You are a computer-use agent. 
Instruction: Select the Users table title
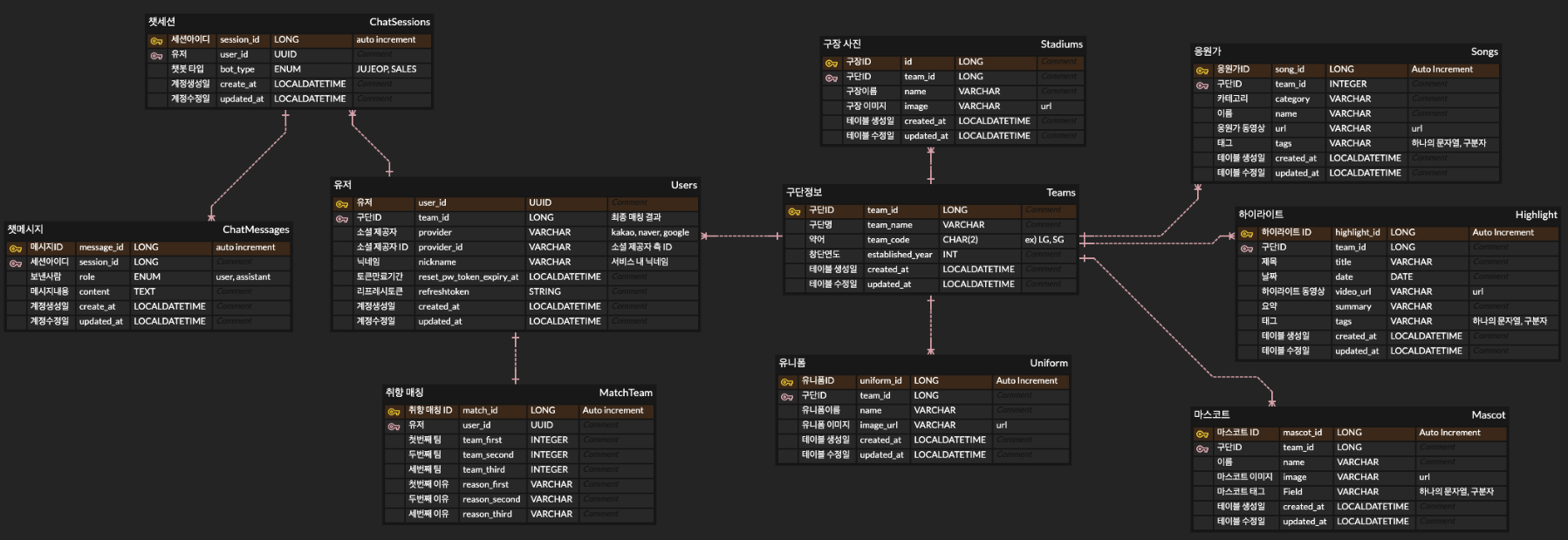[683, 185]
